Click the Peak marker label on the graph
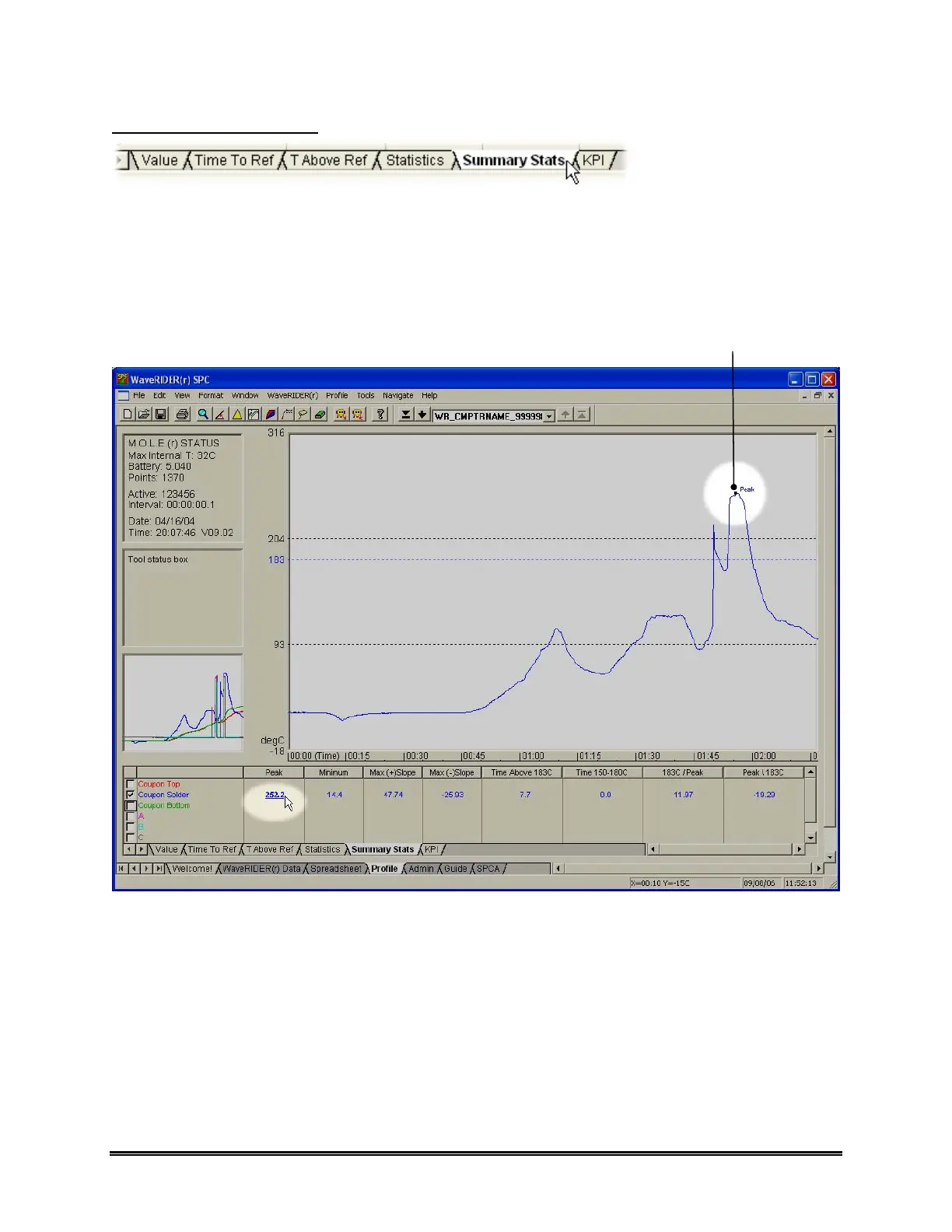 [x=747, y=489]
